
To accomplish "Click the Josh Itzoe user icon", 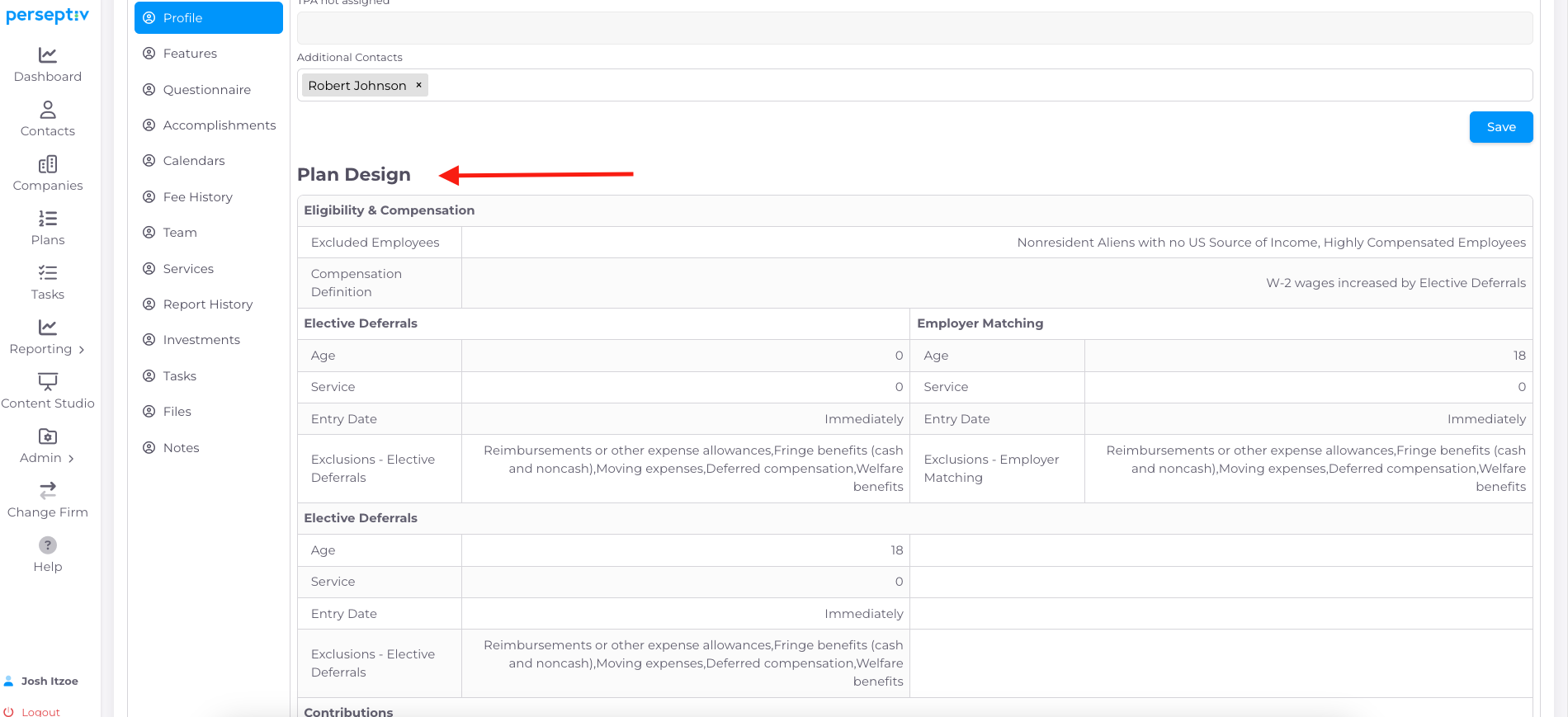I will point(9,681).
